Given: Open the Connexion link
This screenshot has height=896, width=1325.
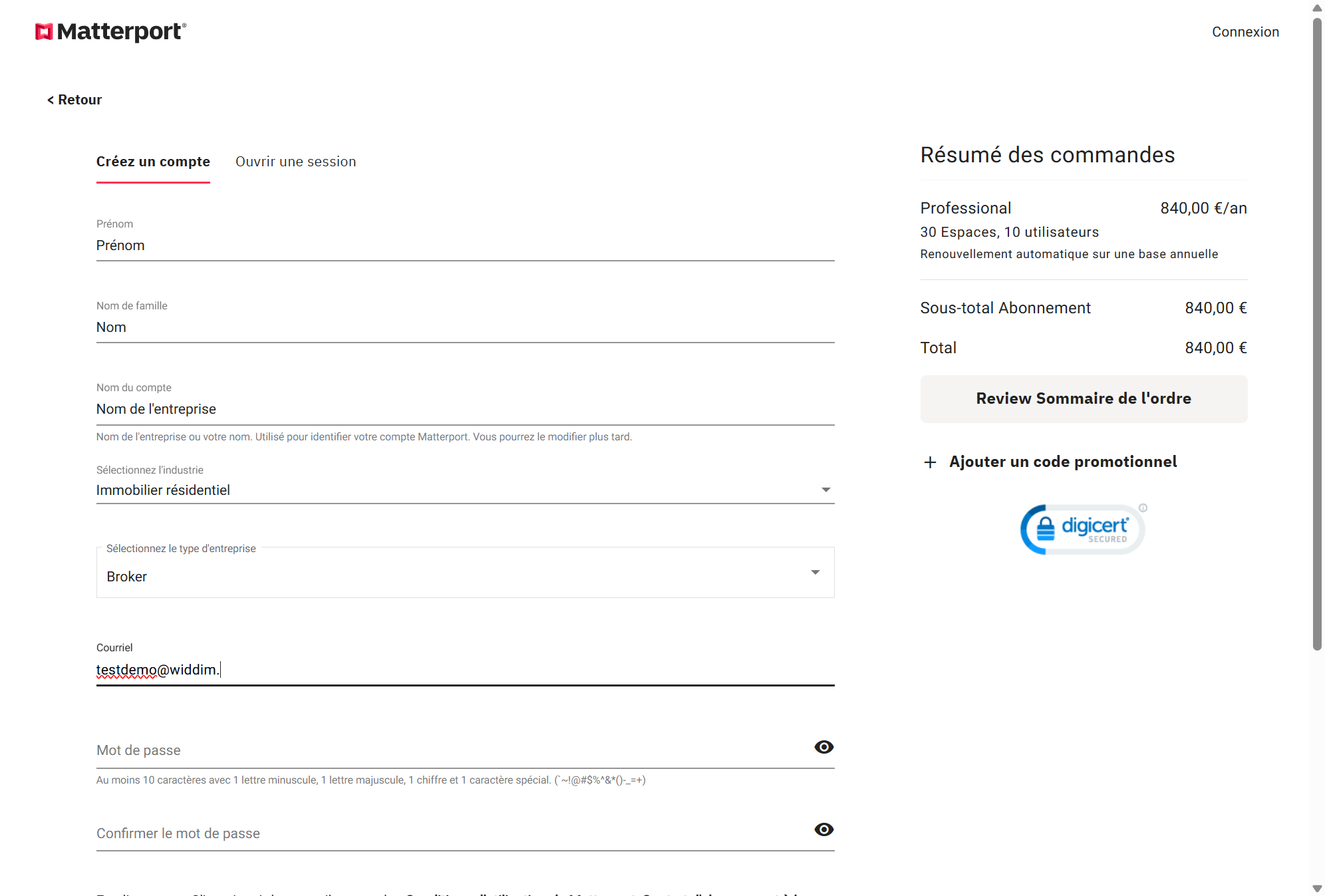Looking at the screenshot, I should [1245, 32].
